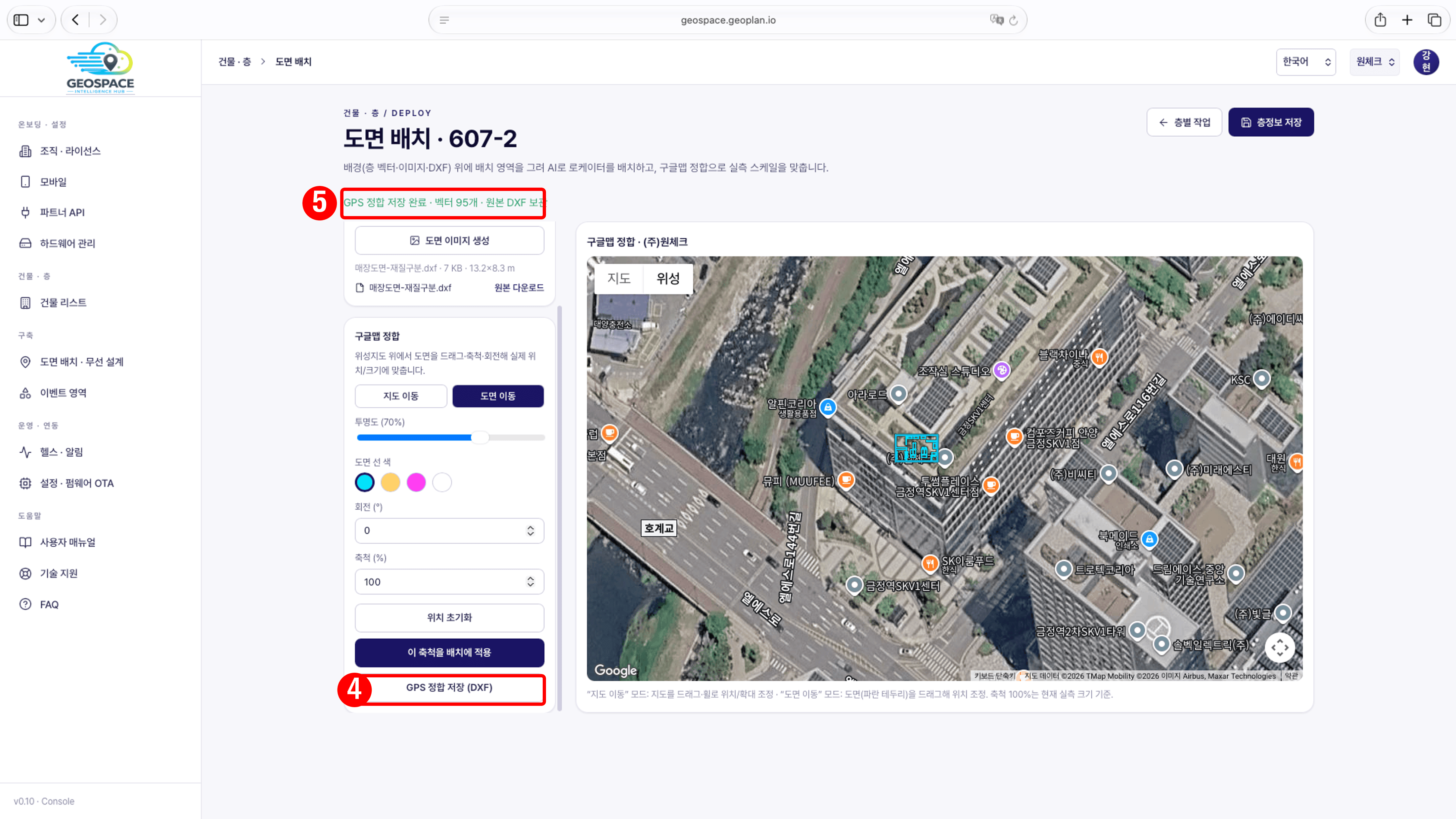This screenshot has width=1456, height=819.
Task: Click the 투명도 slider handle
Action: [x=480, y=437]
